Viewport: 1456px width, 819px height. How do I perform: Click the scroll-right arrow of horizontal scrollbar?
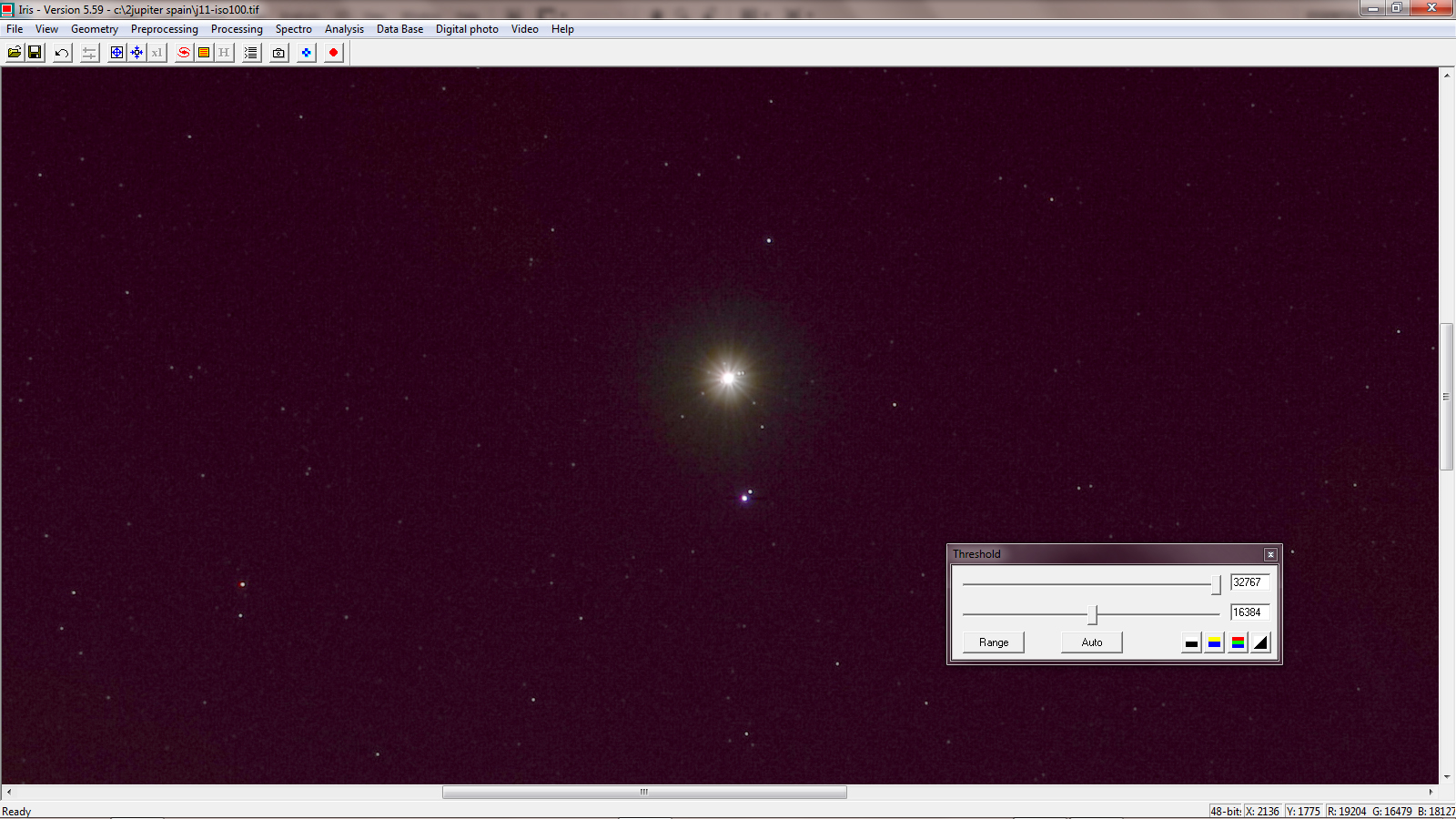[1431, 792]
